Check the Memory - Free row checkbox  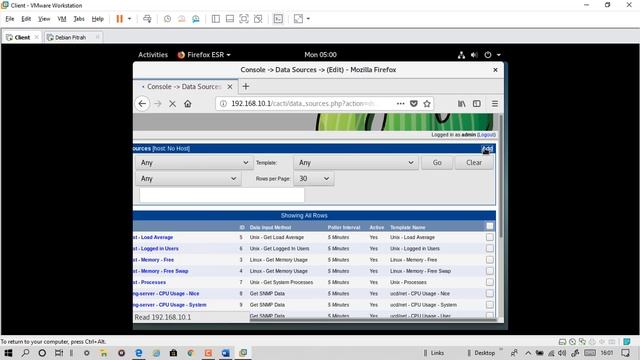[490, 260]
